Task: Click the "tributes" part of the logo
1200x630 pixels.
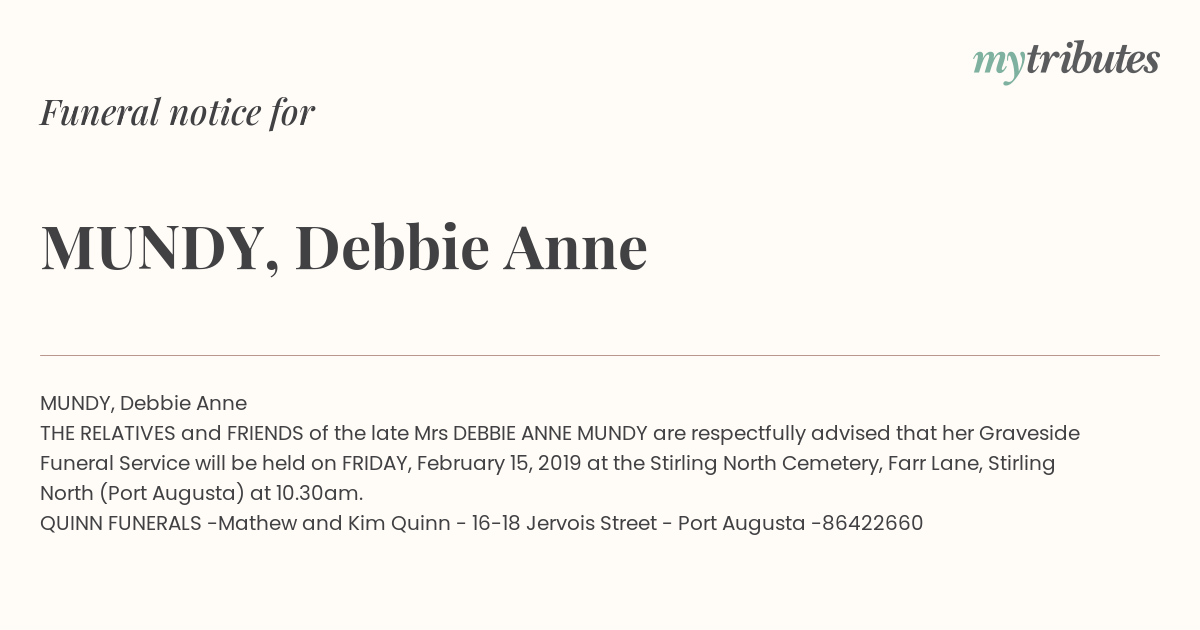Action: click(x=1092, y=60)
